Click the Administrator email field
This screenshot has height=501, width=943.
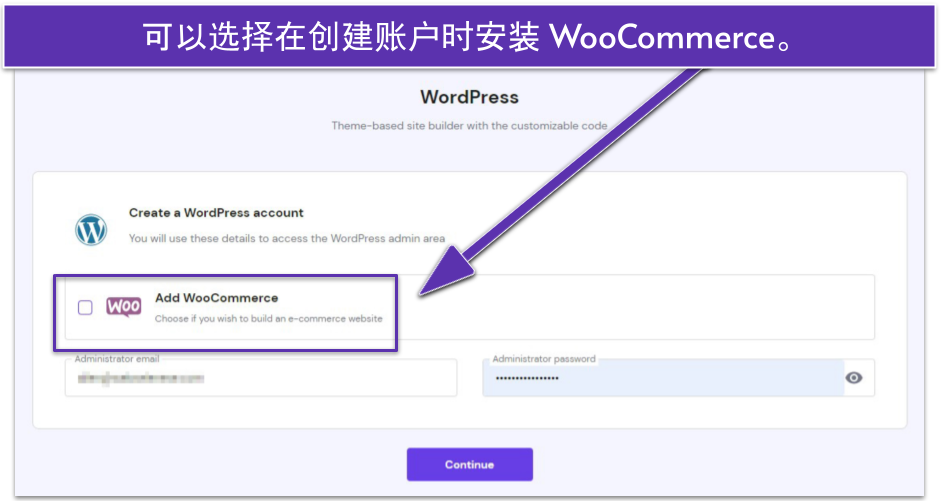tap(261, 378)
